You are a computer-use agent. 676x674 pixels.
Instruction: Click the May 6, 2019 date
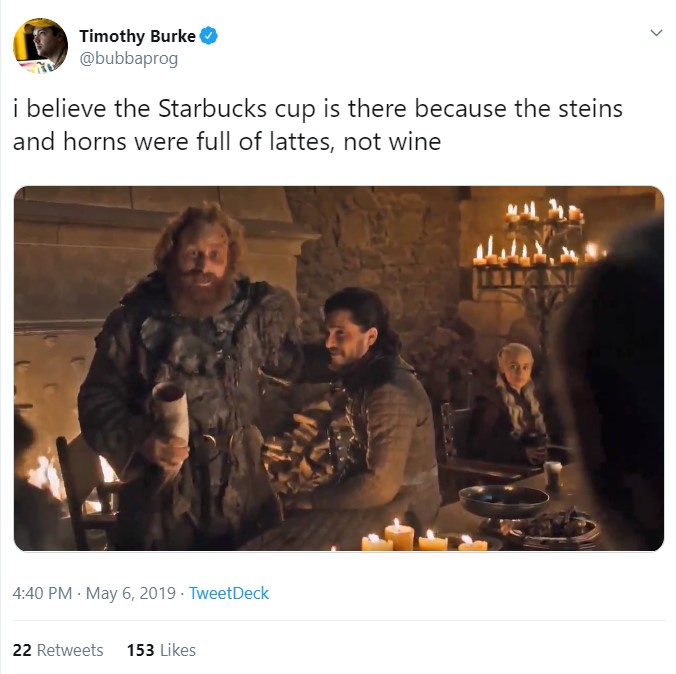[131, 593]
